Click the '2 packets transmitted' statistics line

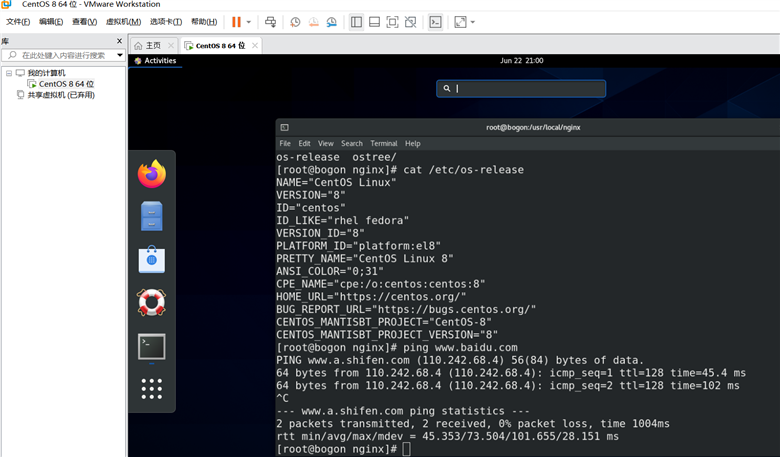473,424
